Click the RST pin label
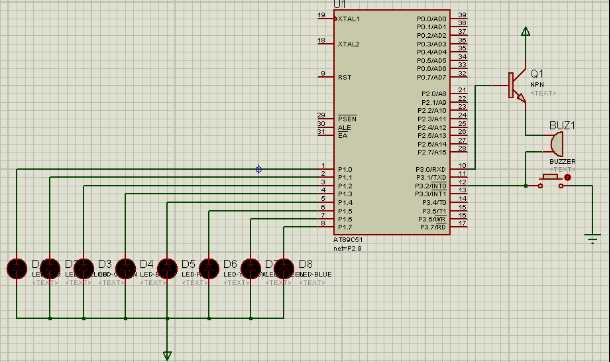The width and height of the screenshot is (610, 362). click(x=345, y=77)
